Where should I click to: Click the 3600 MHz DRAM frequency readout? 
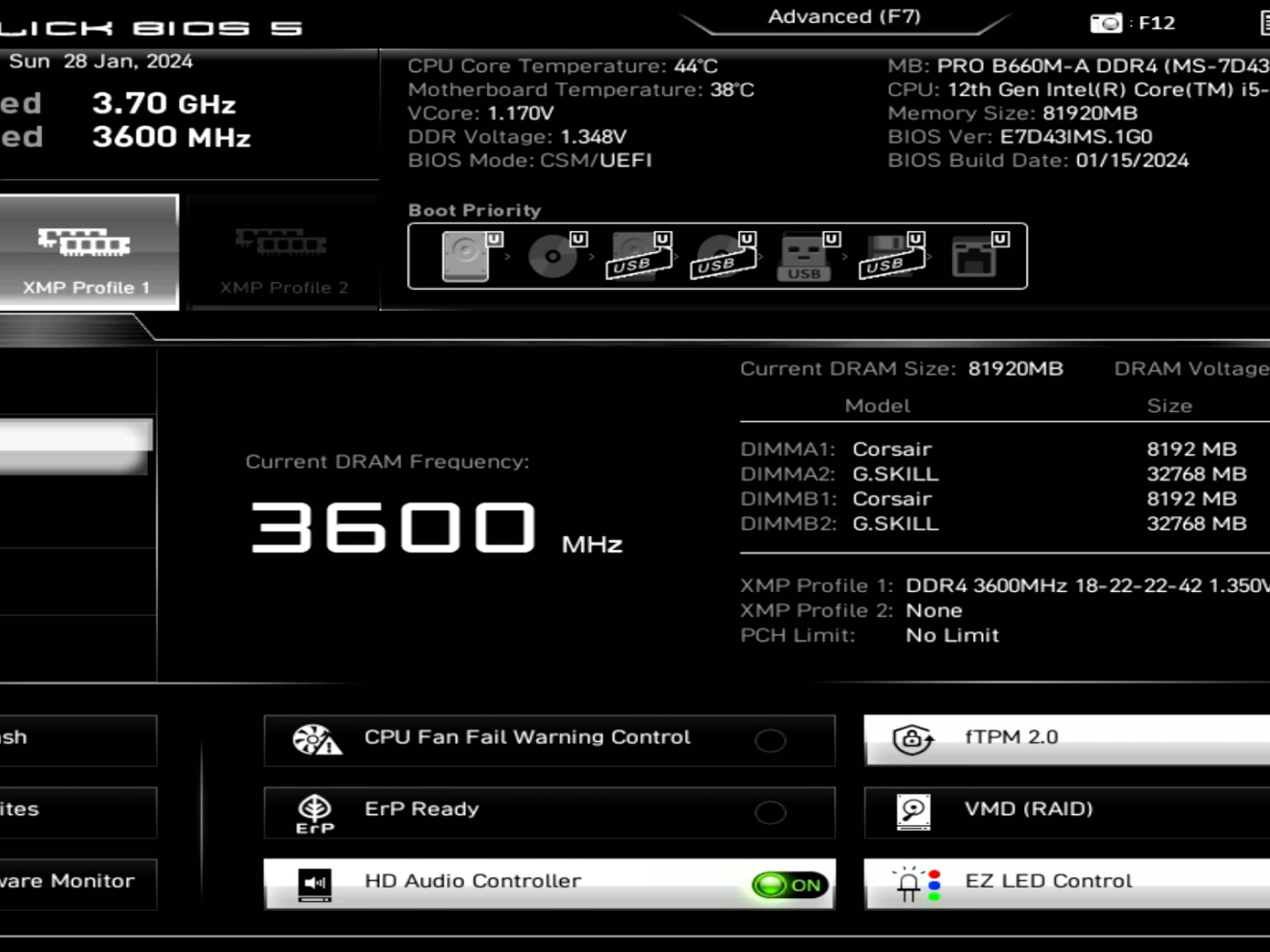437,528
